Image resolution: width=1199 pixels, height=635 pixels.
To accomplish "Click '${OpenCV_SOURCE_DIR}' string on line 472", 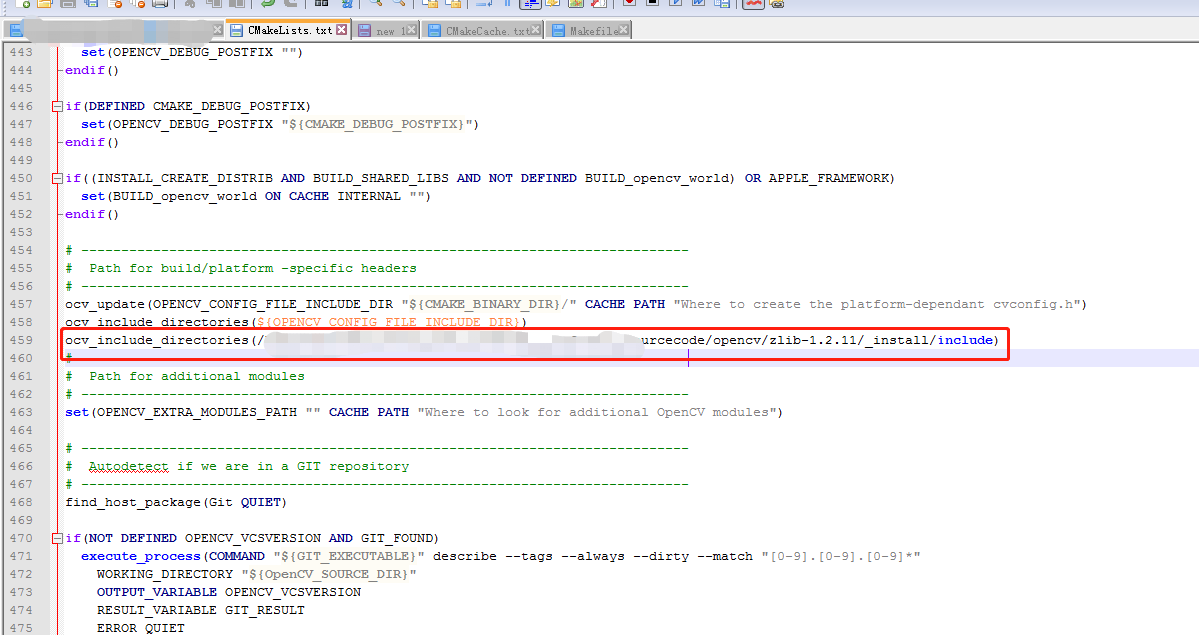I will [329, 575].
